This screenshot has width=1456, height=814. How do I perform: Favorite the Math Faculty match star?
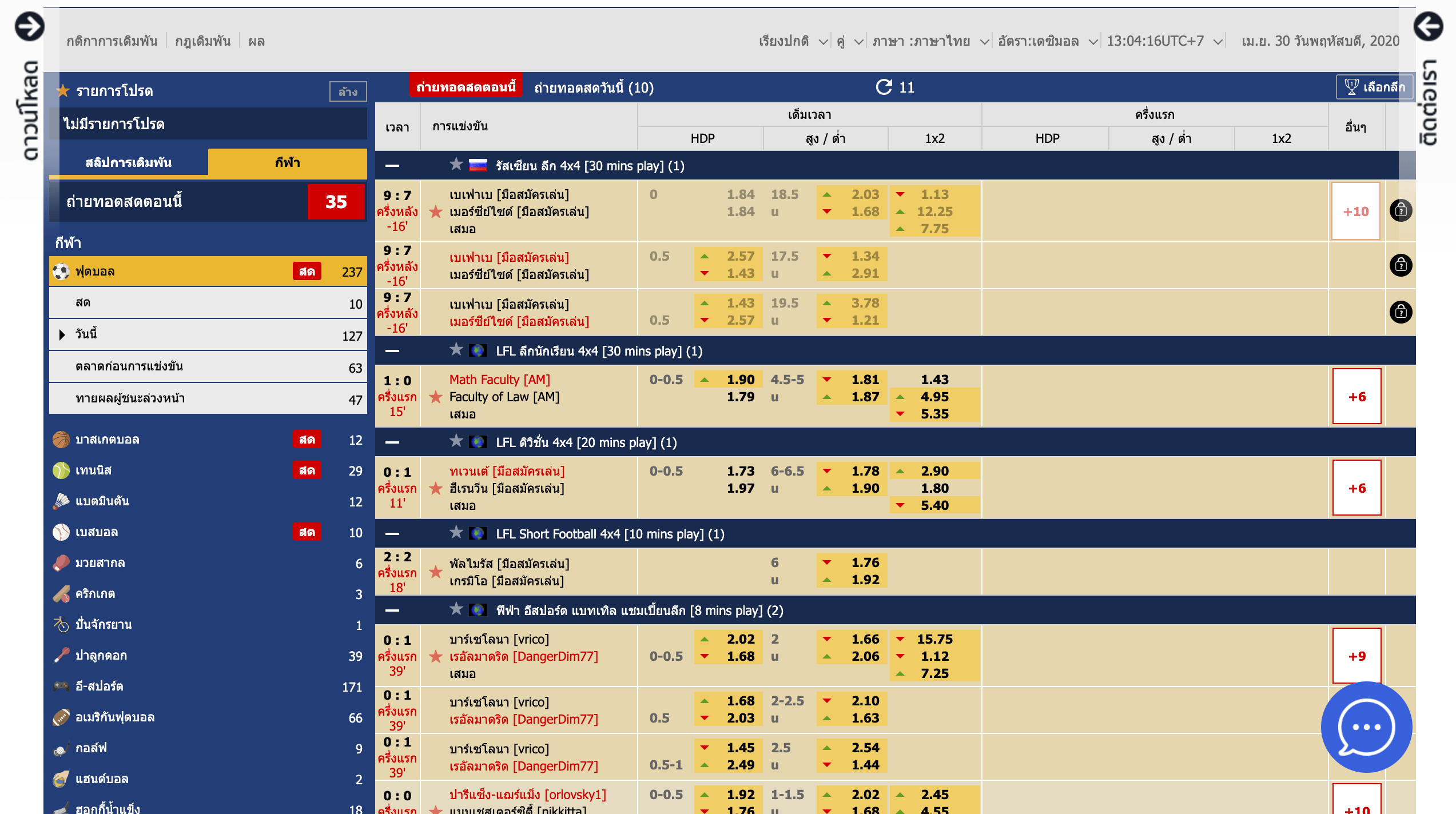436,397
